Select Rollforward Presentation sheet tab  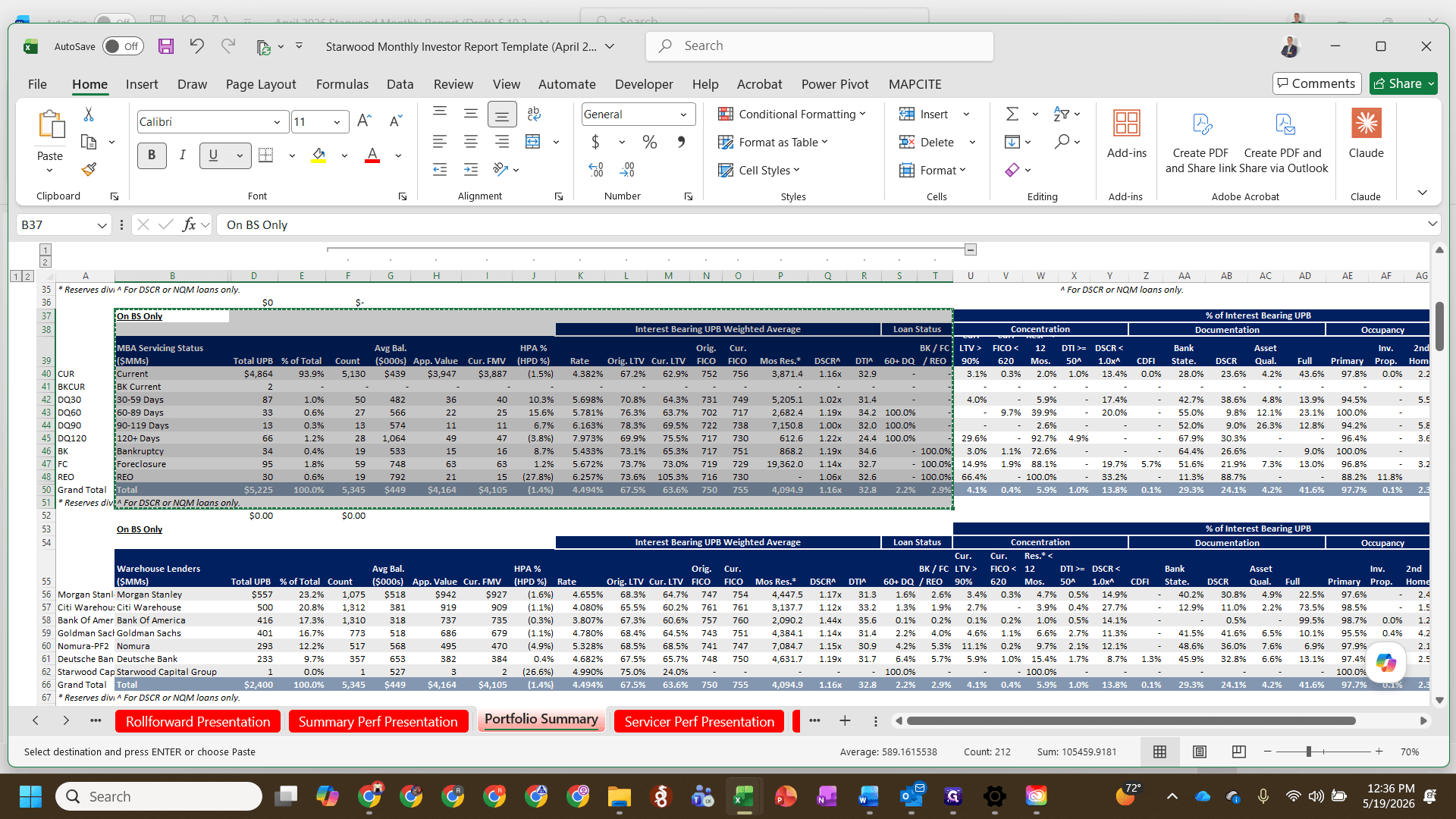pos(198,721)
